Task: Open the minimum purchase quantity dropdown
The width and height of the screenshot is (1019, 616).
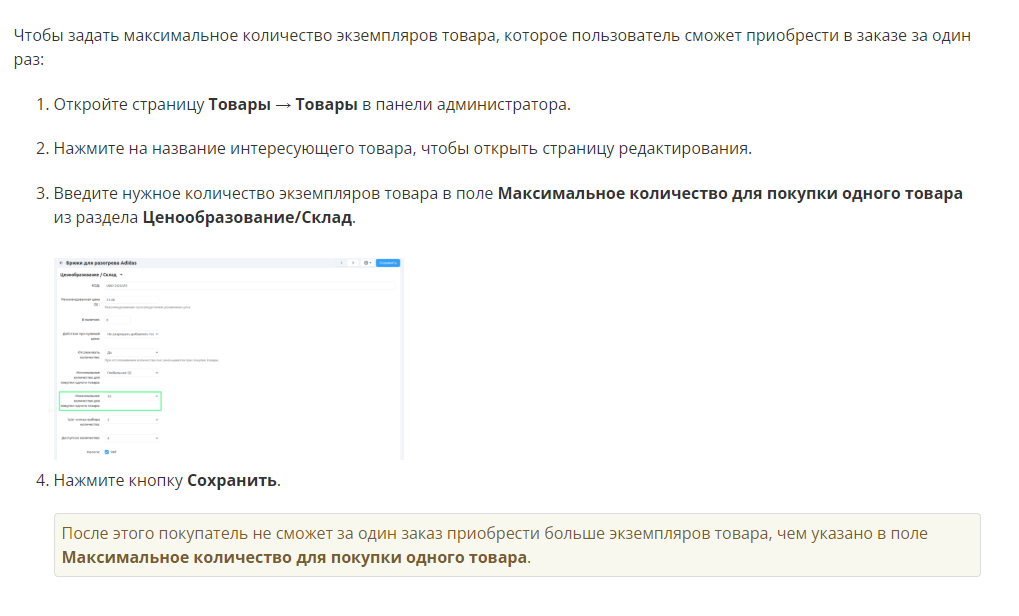Action: pos(132,373)
